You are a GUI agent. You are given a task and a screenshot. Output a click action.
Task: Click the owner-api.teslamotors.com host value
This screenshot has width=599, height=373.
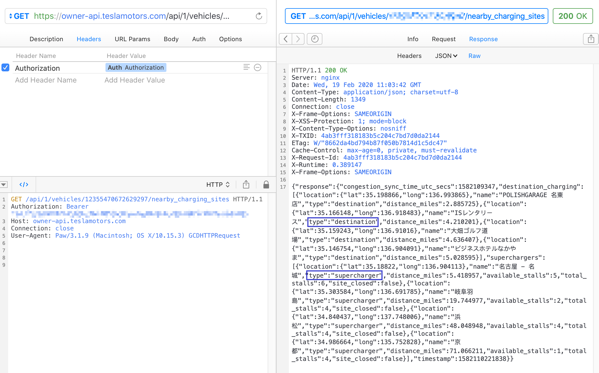click(79, 221)
